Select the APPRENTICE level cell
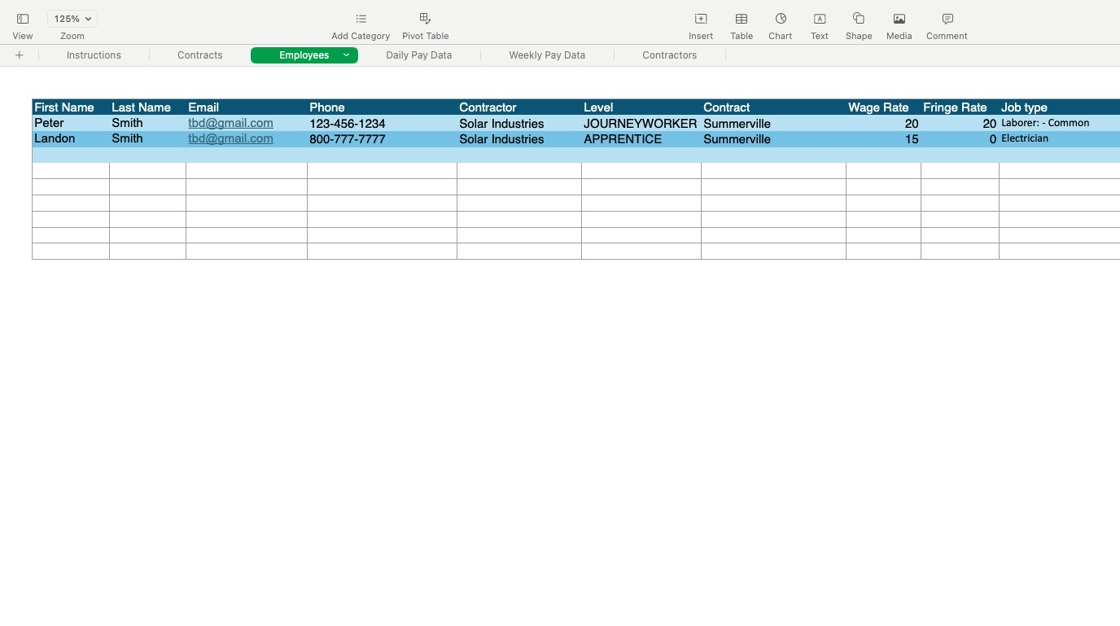The height and width of the screenshot is (626, 1120). (641, 139)
